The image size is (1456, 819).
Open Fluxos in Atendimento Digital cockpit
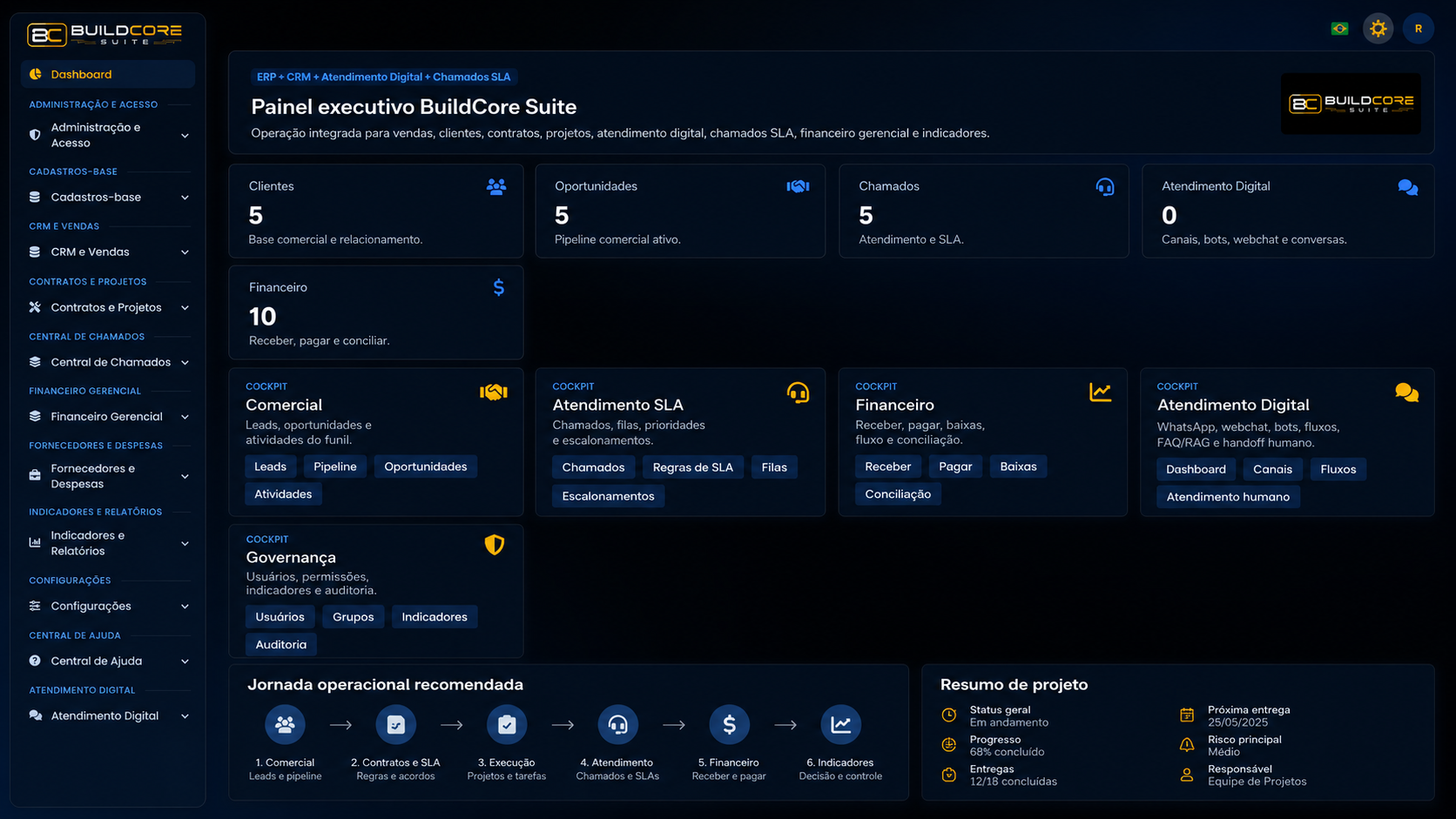(x=1338, y=469)
